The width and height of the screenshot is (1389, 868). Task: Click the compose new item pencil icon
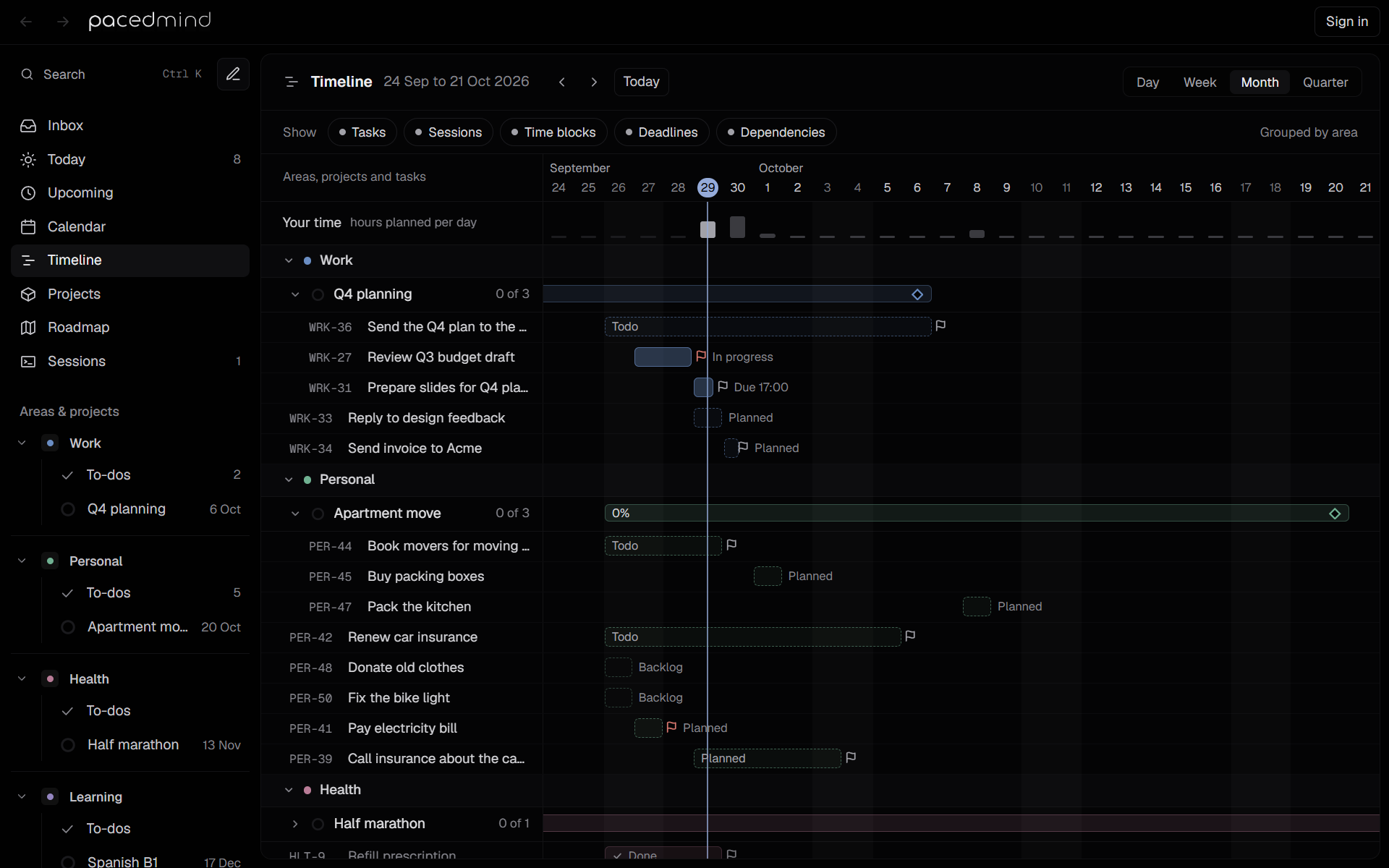coord(233,74)
